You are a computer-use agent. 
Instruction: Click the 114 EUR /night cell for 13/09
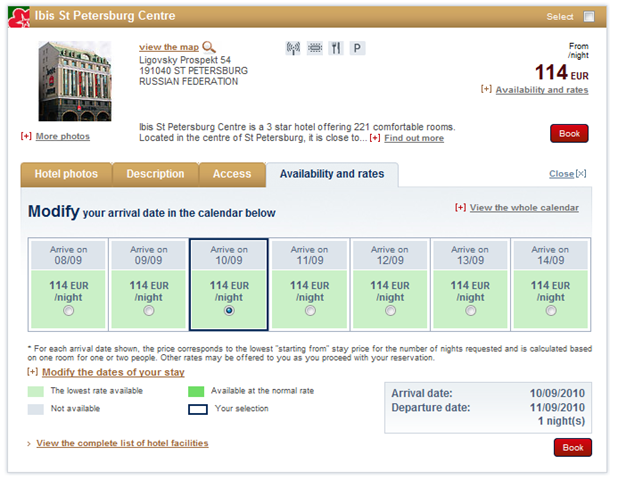(471, 299)
